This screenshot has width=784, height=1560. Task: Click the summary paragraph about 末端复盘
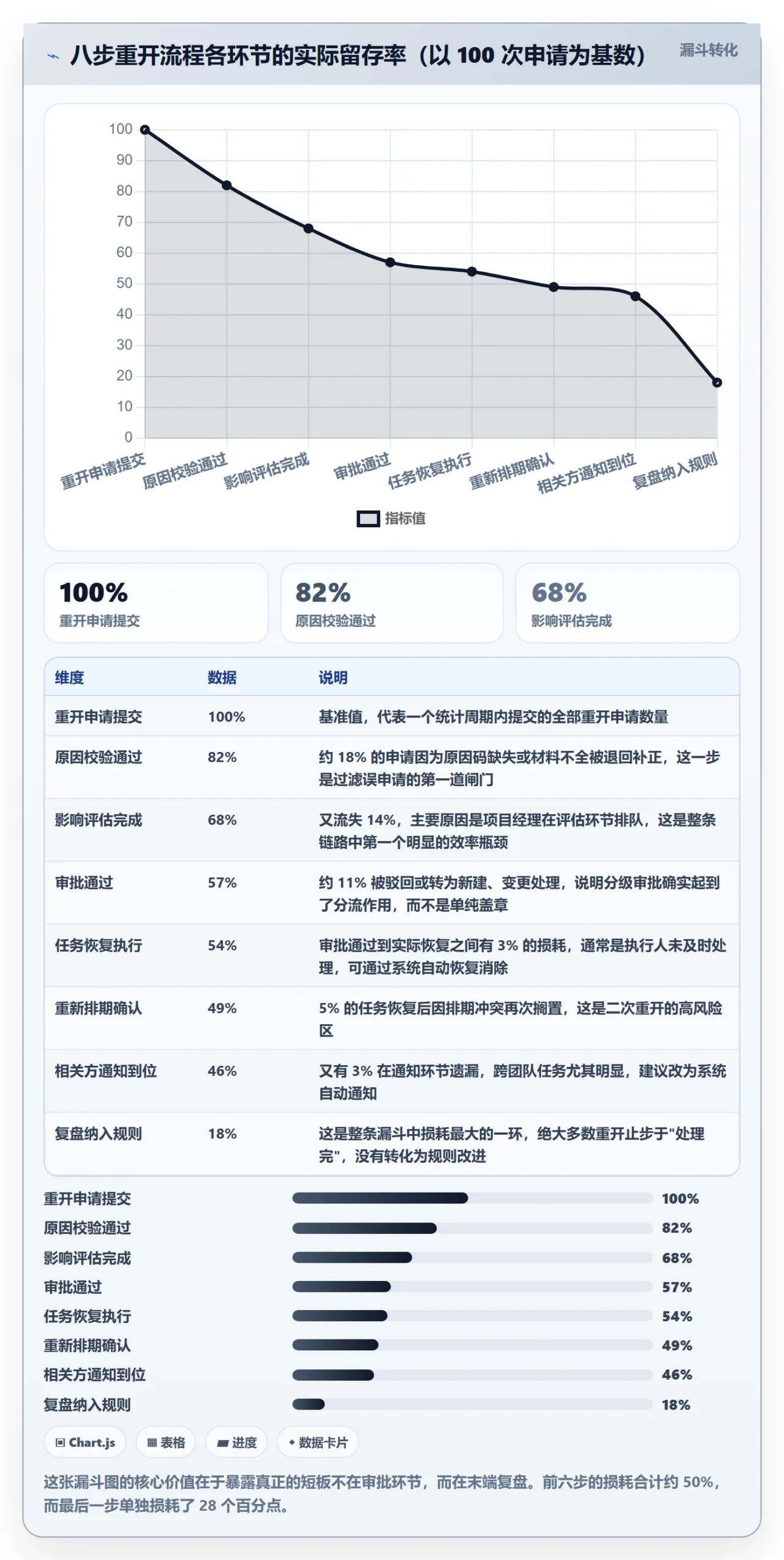pyautogui.click(x=384, y=1494)
